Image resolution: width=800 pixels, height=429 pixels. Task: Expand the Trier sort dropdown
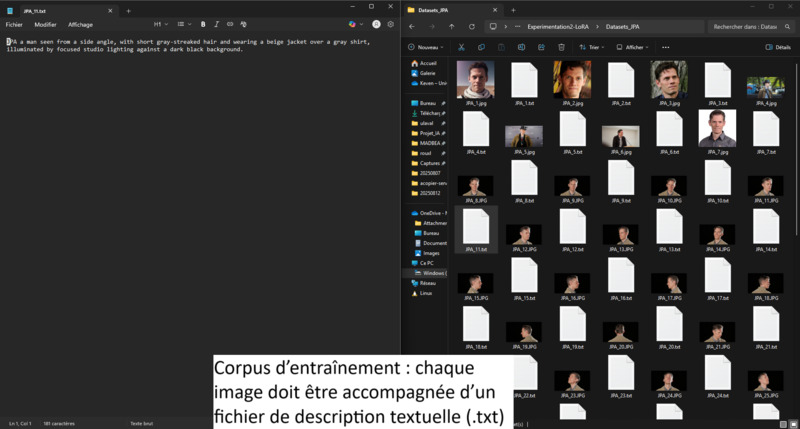(593, 47)
